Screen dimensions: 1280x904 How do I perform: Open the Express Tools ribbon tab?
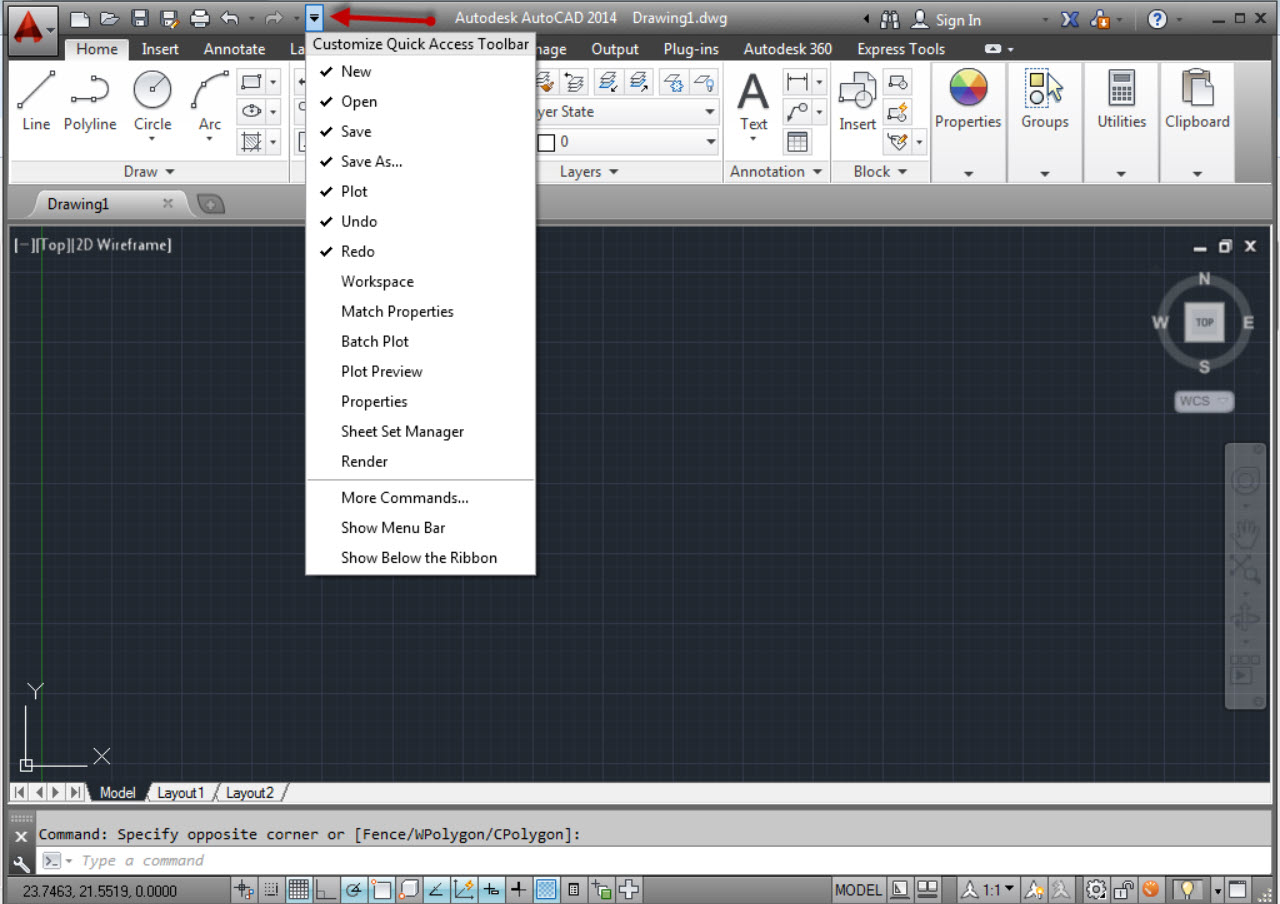pos(901,49)
